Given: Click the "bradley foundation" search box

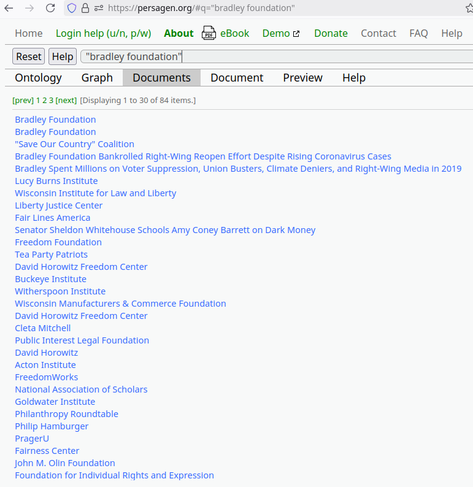Looking at the screenshot, I should pyautogui.click(x=277, y=56).
